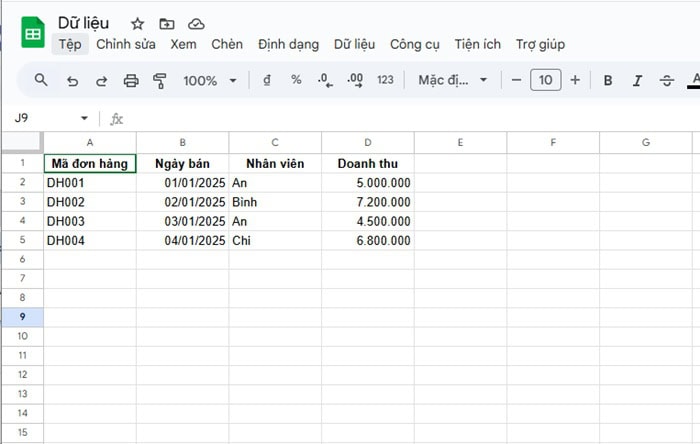Check the cloud save status icon
700x444 pixels.
point(196,23)
